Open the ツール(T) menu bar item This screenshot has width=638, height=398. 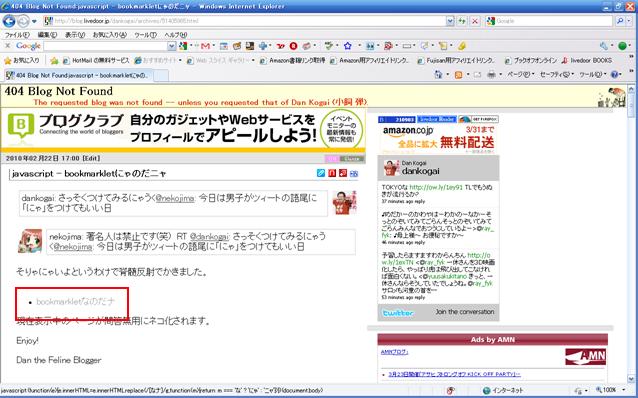tap(145, 35)
